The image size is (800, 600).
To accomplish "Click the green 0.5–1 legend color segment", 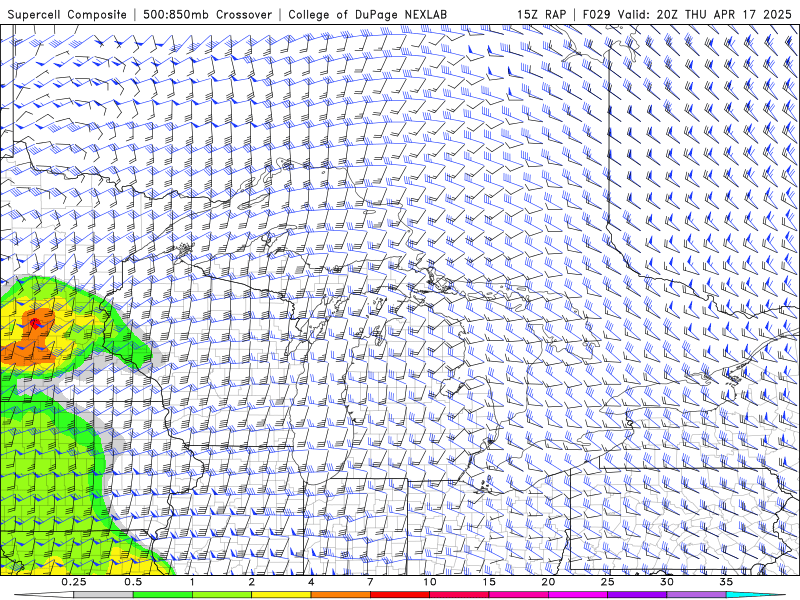I will [x=163, y=595].
